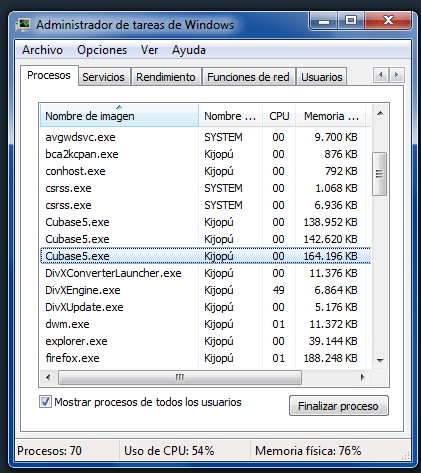Switch to the Rendimiento tab
The image size is (421, 473).
(x=166, y=77)
